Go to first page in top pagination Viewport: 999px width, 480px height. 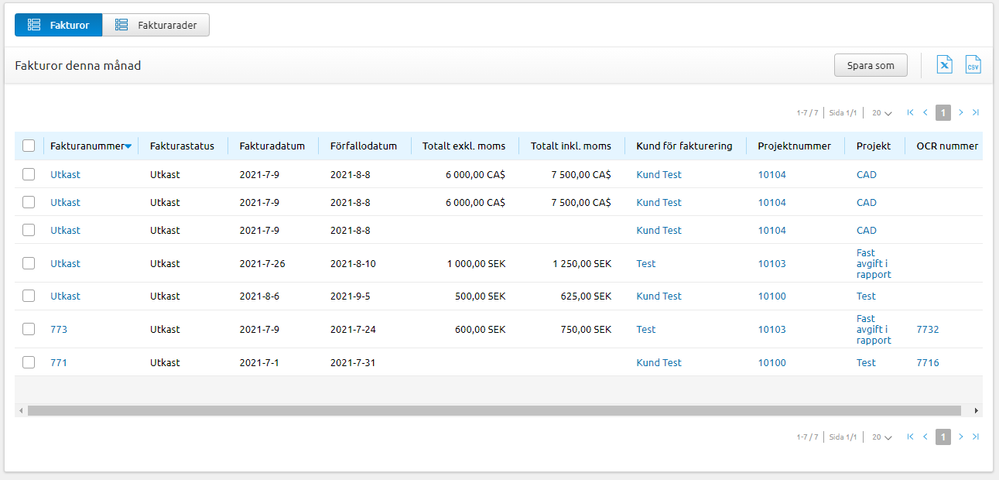(910, 113)
